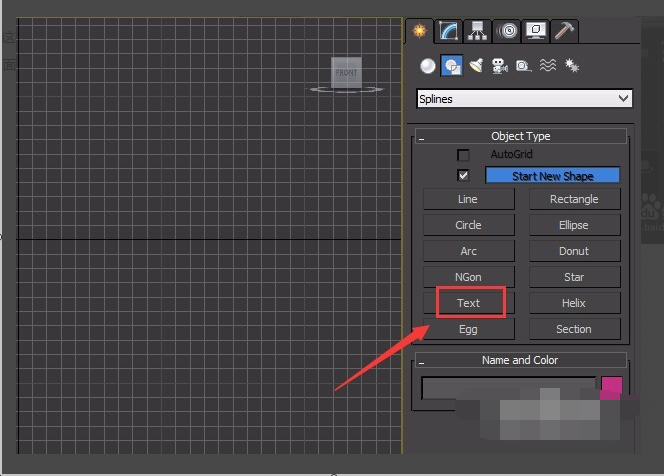Switch to the Modify panel tab
The image size is (664, 476).
point(448,31)
